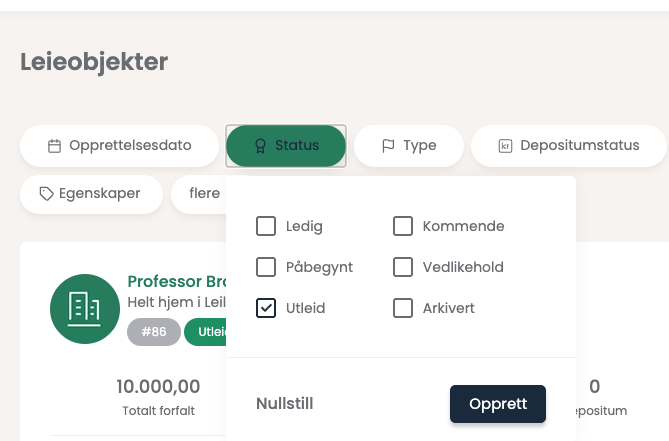Enable the Ledig checkbox
Screen dimensions: 669x441
coord(266,226)
